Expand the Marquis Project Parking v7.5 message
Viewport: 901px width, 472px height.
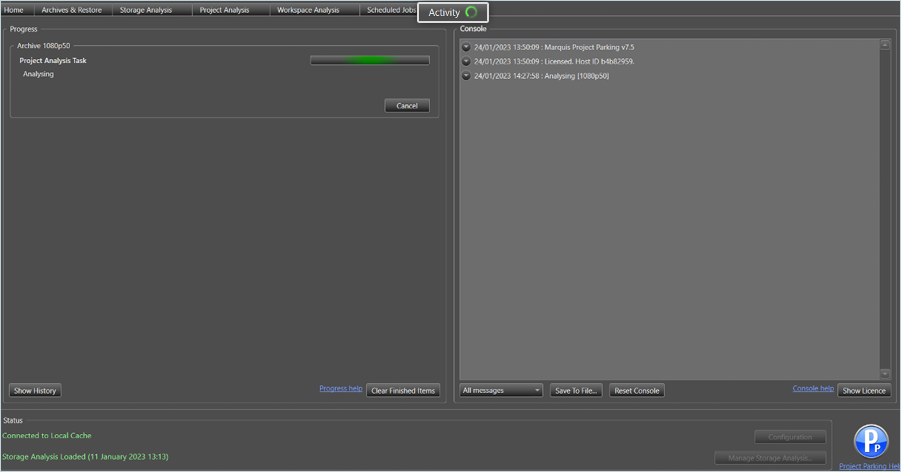[x=466, y=47]
